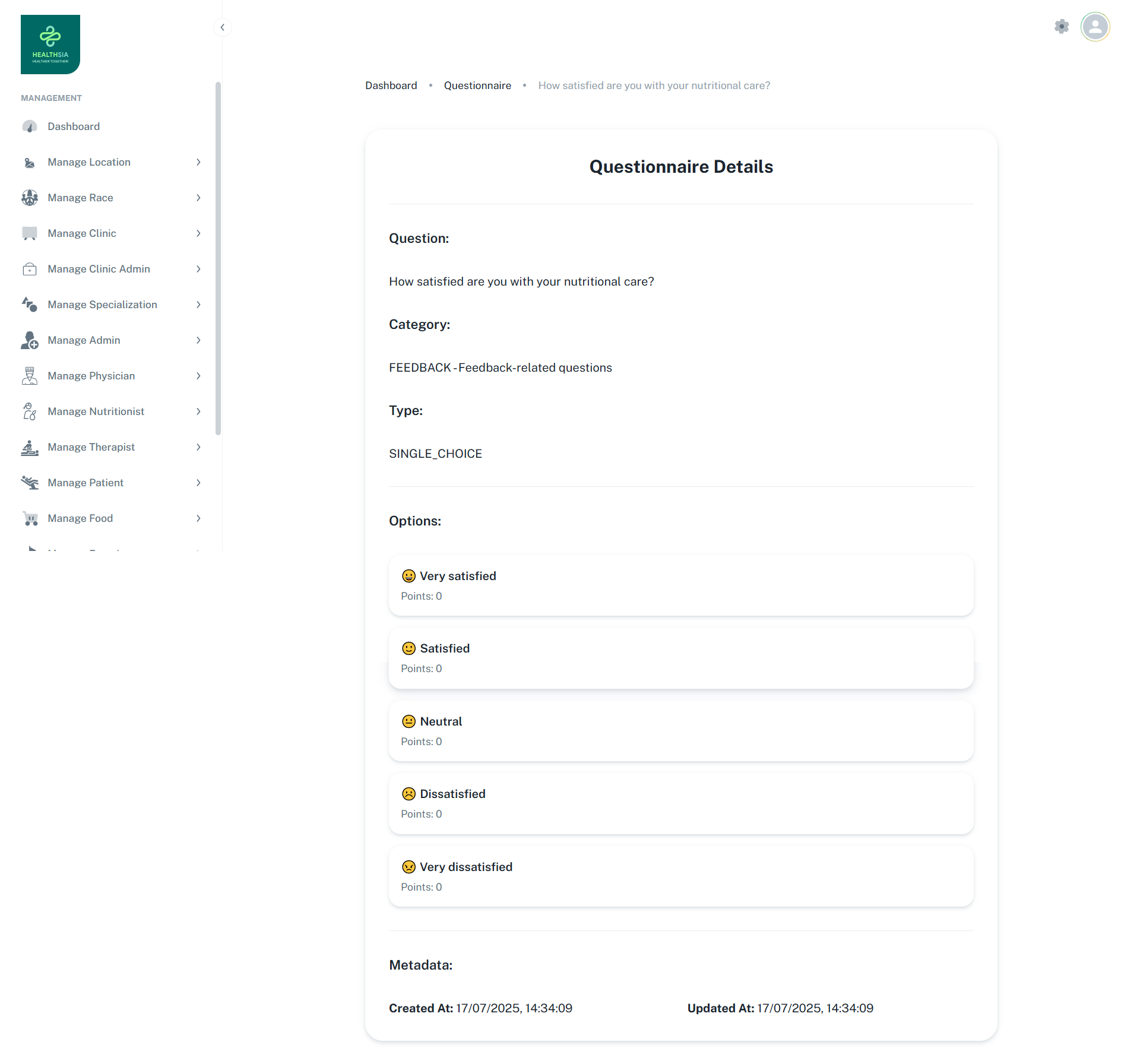Click the Very satisfied option card
Screen dimensions: 1140x1064
tap(681, 585)
